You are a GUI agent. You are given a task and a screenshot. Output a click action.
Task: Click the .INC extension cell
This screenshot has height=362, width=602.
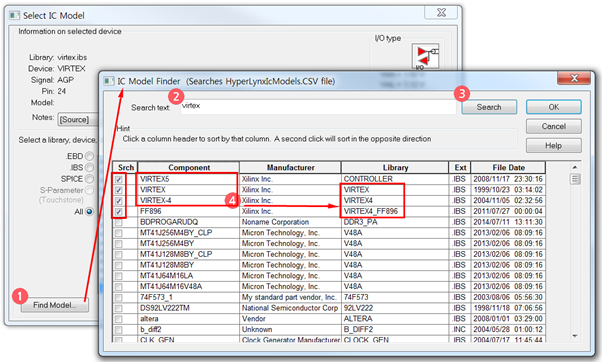click(460, 329)
